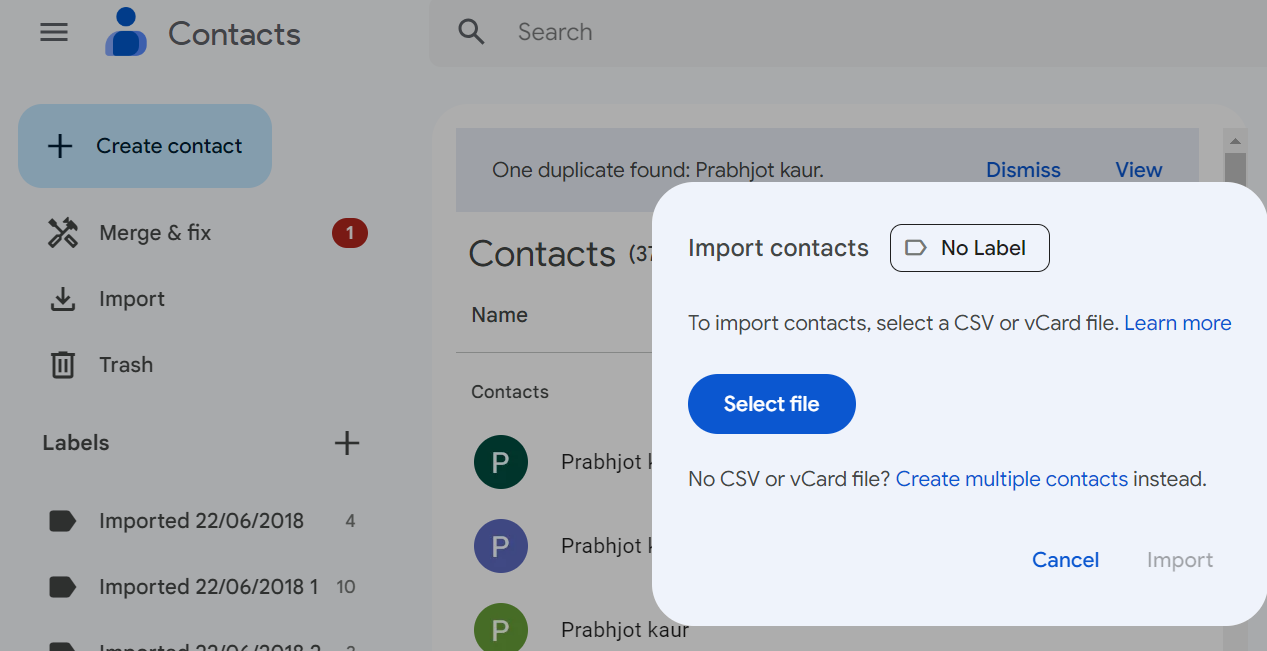
Task: Click the green P contact avatar
Action: pos(500,630)
